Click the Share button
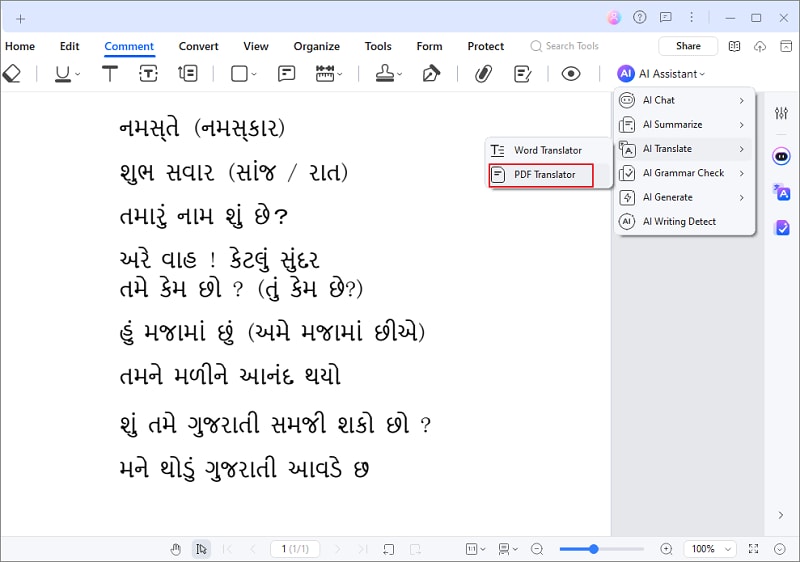The image size is (800, 562). [x=688, y=46]
